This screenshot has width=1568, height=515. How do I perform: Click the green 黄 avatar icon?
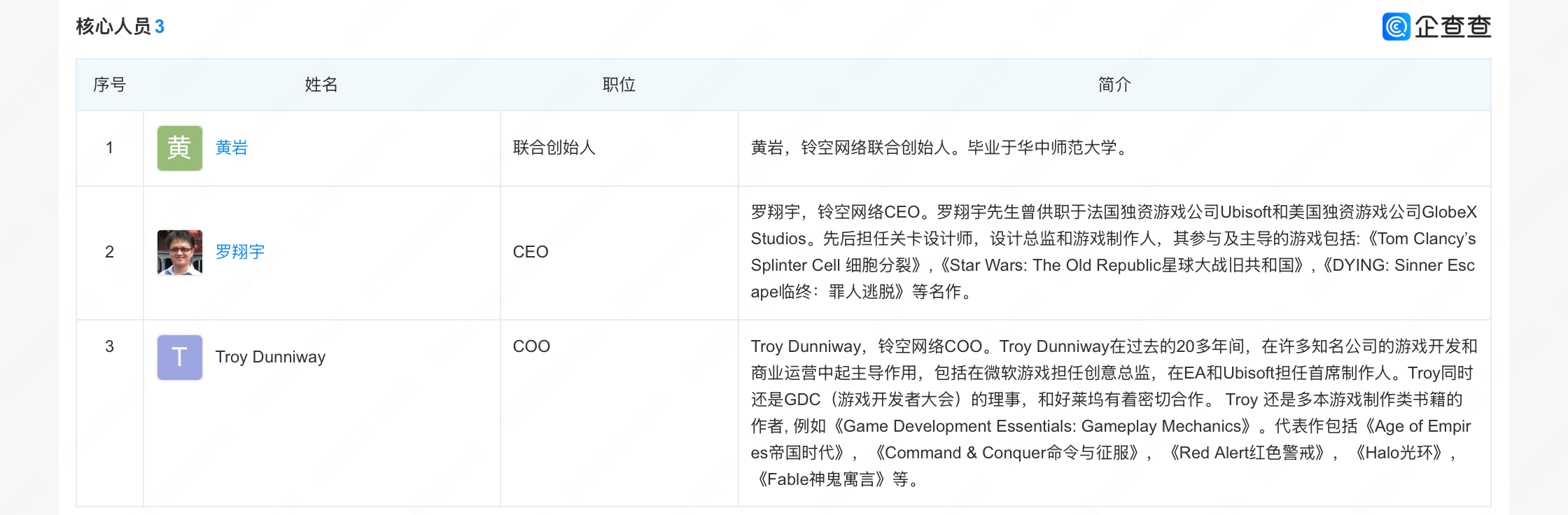pos(180,148)
